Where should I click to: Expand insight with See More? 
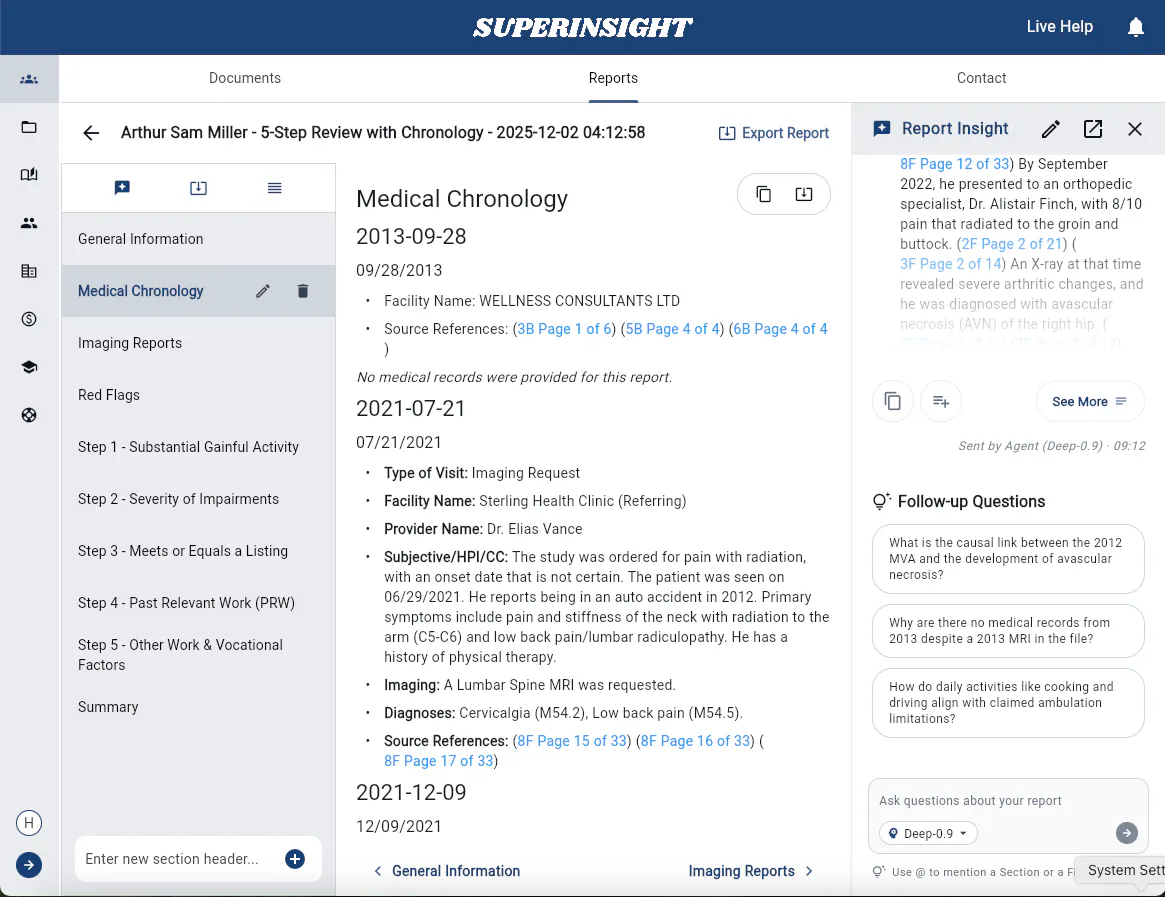pos(1089,401)
